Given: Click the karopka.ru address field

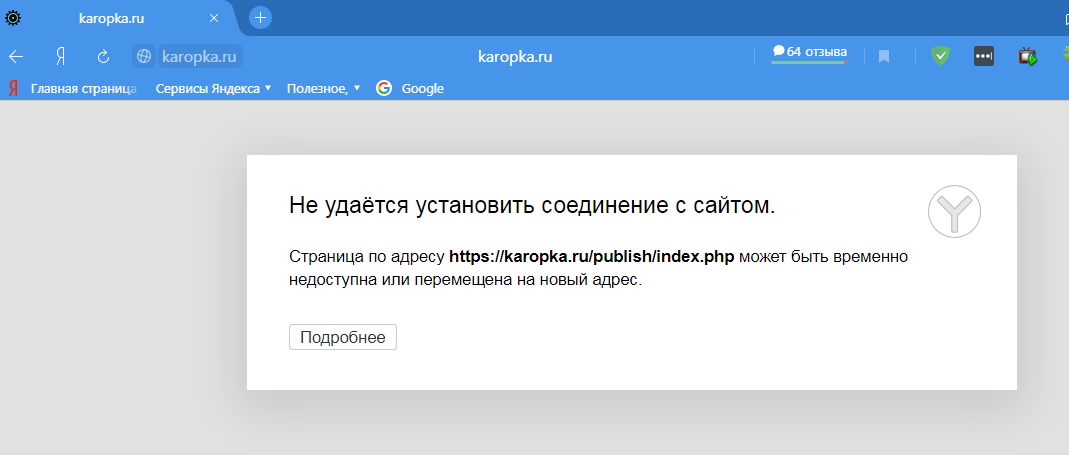Looking at the screenshot, I should 515,57.
